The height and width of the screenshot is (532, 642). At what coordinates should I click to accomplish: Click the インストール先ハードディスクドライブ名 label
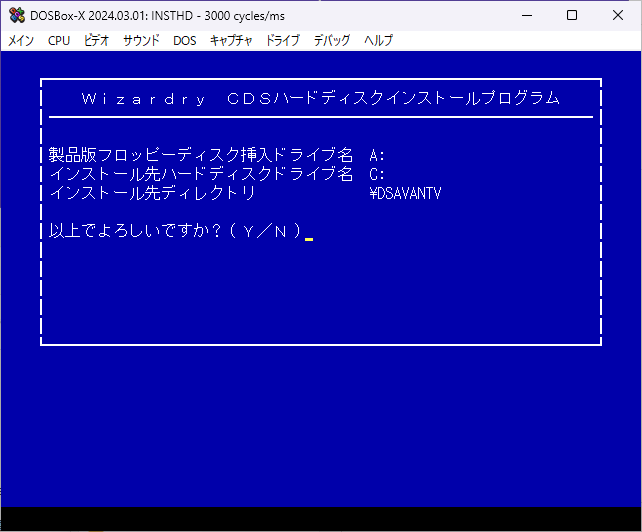(201, 174)
